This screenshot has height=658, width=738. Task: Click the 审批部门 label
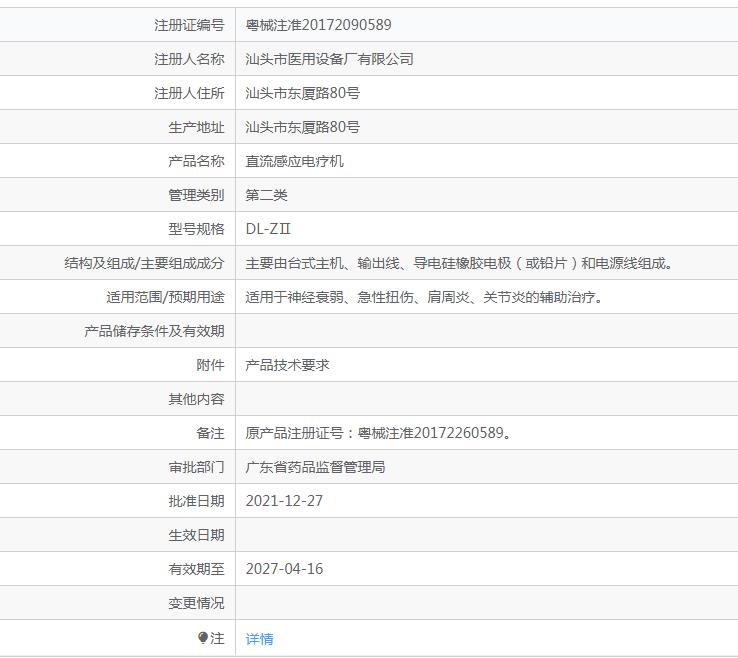[196, 467]
